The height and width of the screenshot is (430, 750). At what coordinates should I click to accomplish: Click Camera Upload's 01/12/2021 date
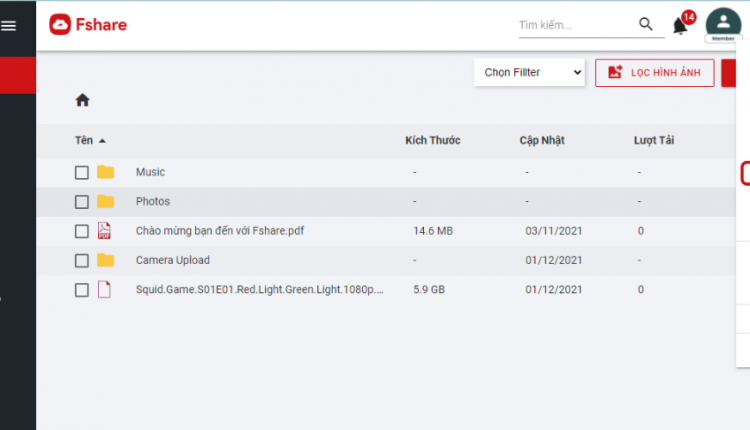click(x=553, y=260)
